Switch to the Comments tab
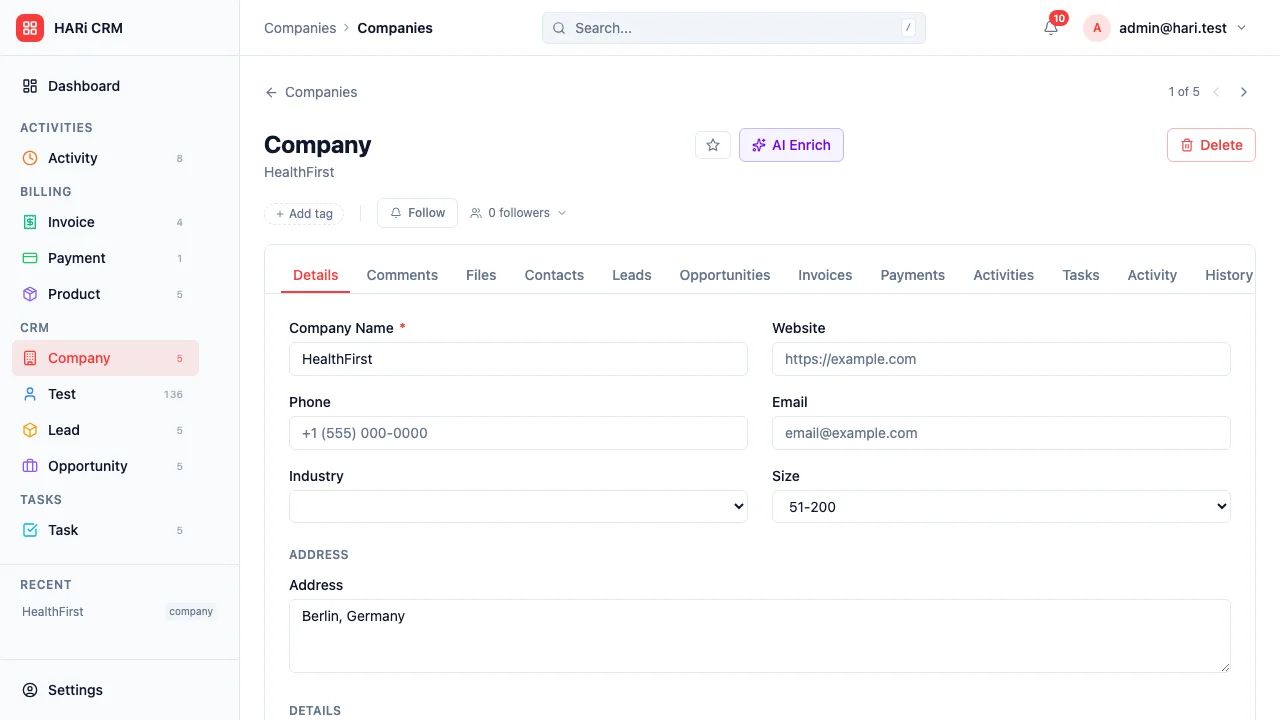Viewport: 1280px width, 720px height. coord(402,275)
